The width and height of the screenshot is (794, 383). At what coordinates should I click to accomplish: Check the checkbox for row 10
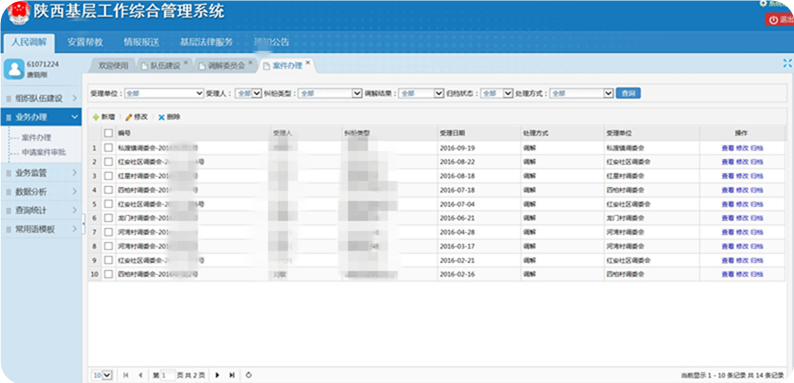(x=108, y=274)
